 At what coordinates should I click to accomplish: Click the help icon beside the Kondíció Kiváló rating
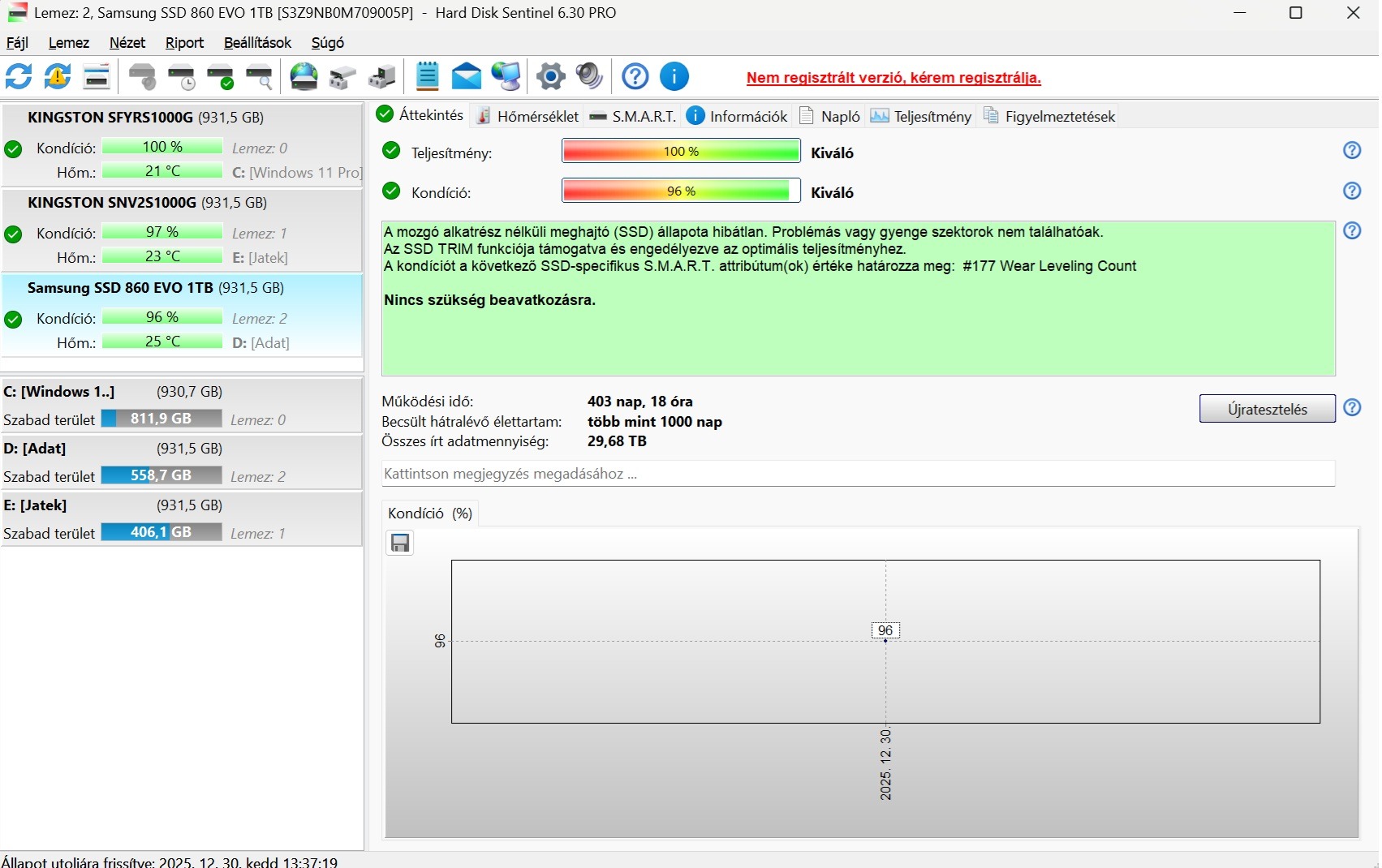pyautogui.click(x=1352, y=191)
